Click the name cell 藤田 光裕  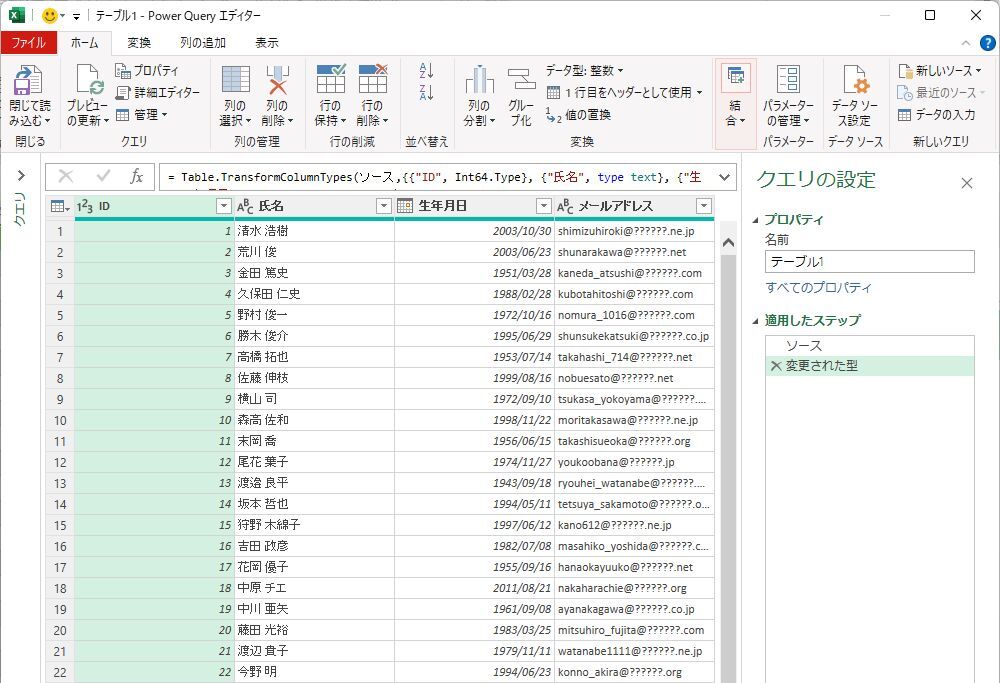coord(314,630)
